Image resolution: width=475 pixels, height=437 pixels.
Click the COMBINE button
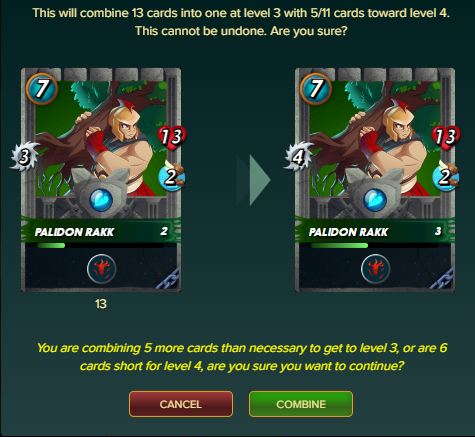(x=301, y=404)
